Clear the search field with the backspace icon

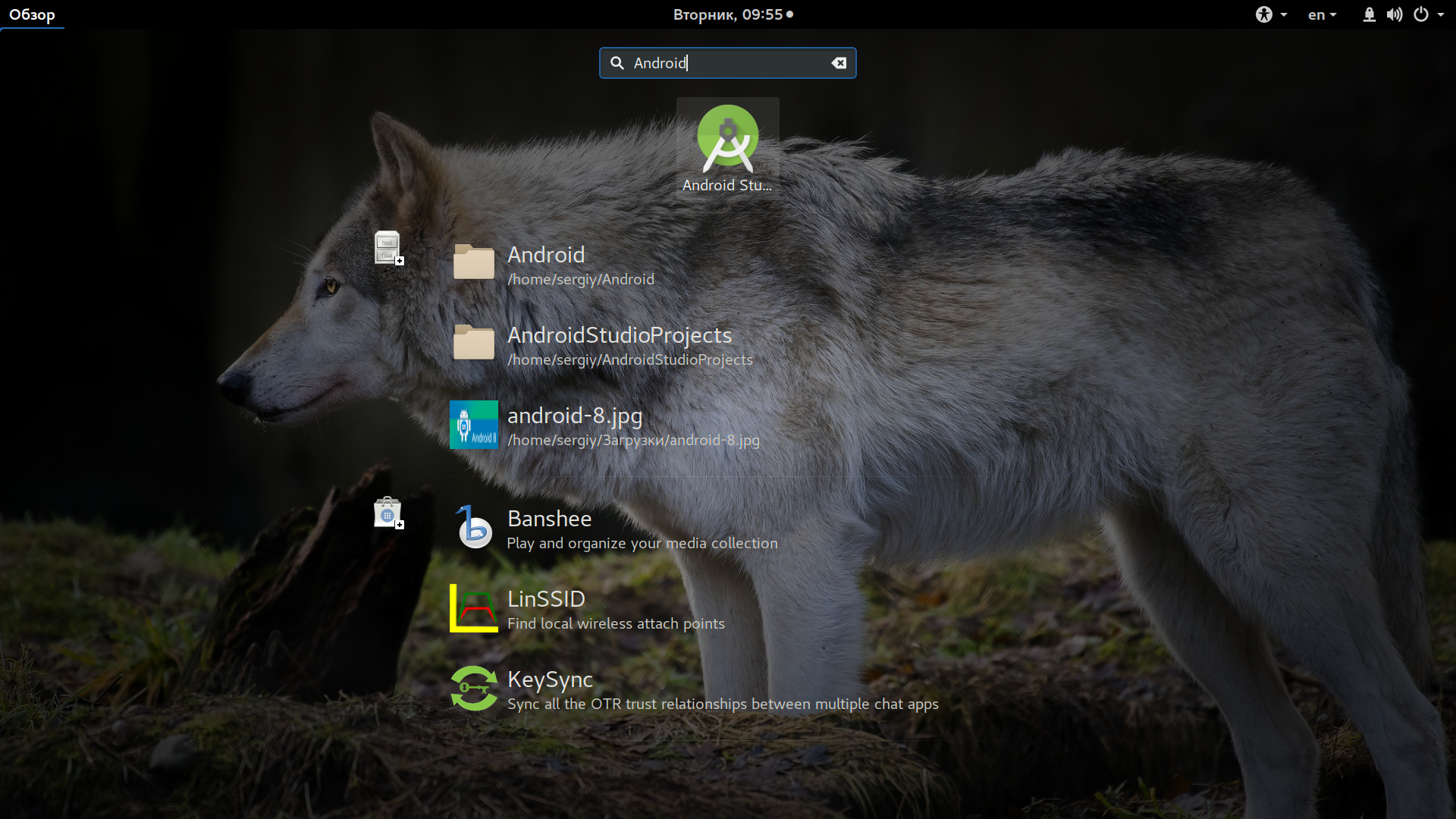click(839, 63)
